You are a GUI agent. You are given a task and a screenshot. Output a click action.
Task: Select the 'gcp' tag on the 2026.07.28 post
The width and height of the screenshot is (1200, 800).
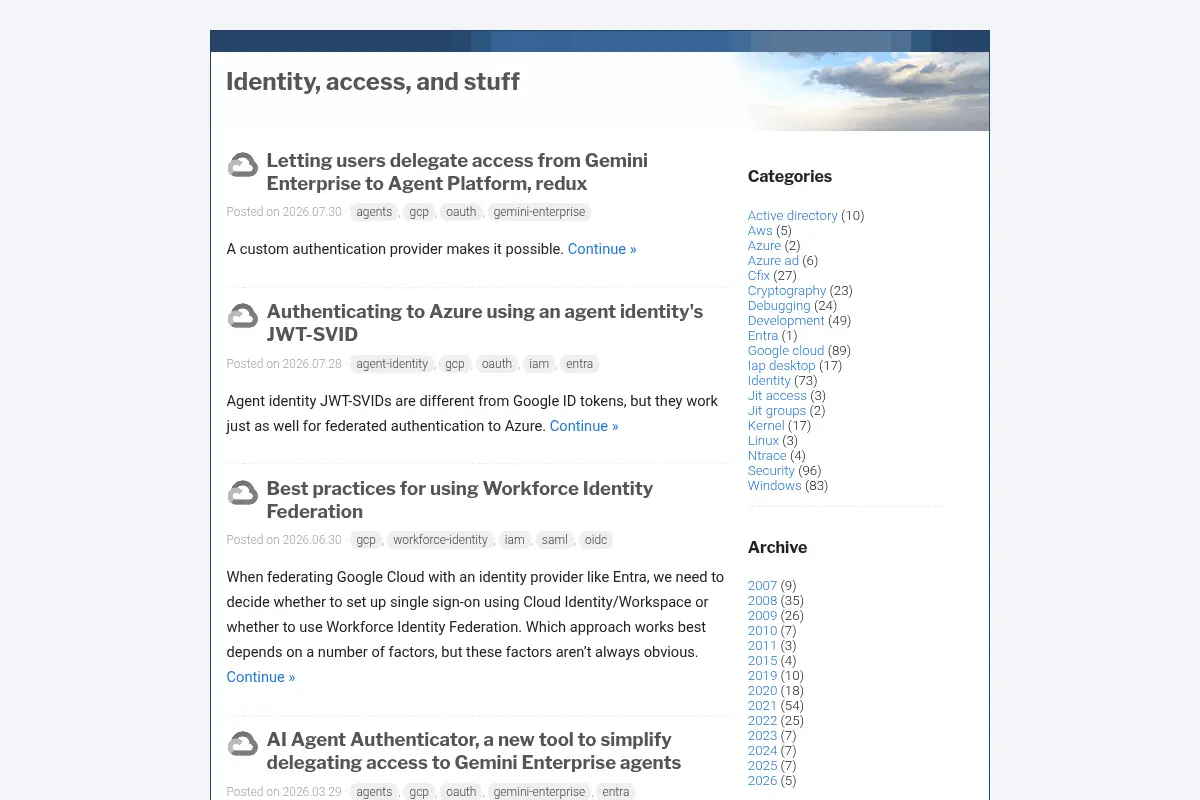[455, 364]
